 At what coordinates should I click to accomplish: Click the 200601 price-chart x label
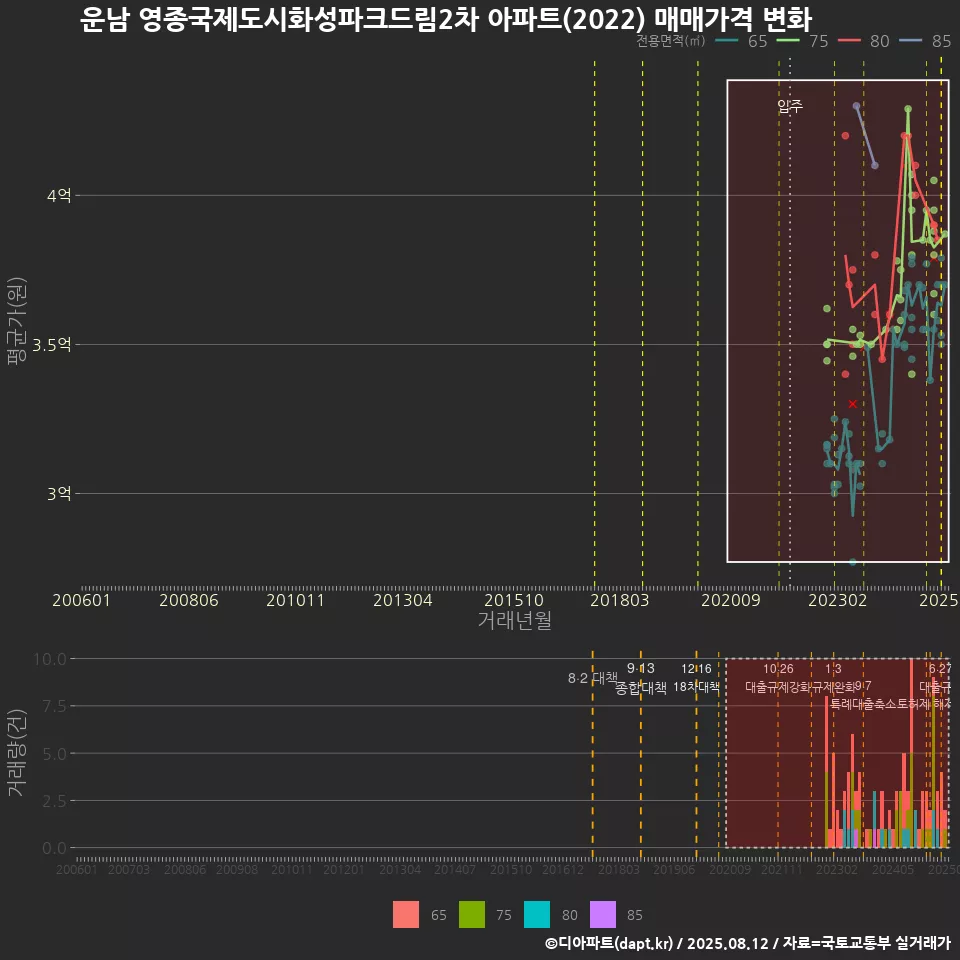click(81, 600)
